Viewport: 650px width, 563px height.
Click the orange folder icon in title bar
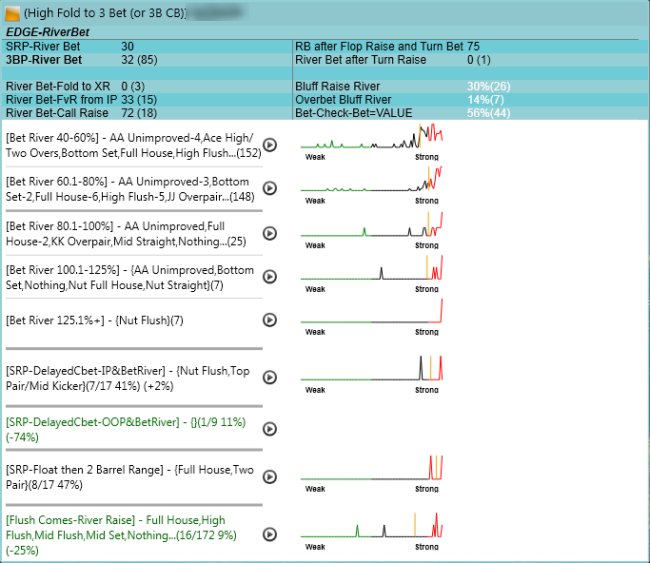click(12, 15)
